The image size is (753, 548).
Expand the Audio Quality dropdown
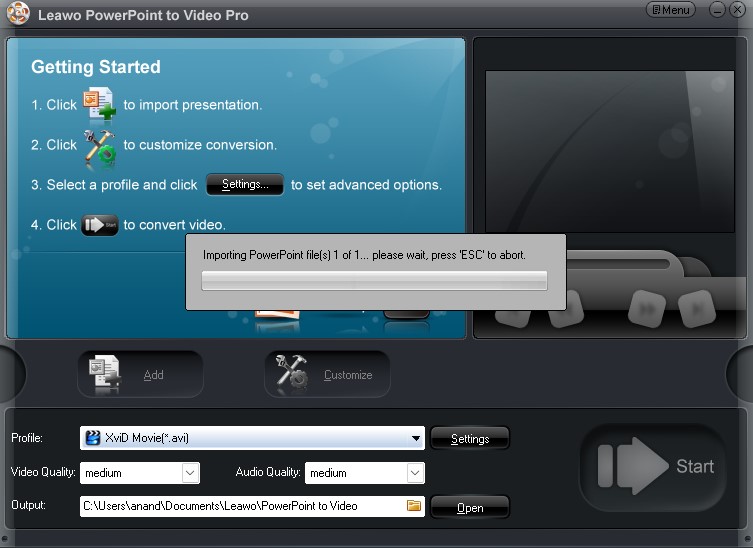click(415, 473)
